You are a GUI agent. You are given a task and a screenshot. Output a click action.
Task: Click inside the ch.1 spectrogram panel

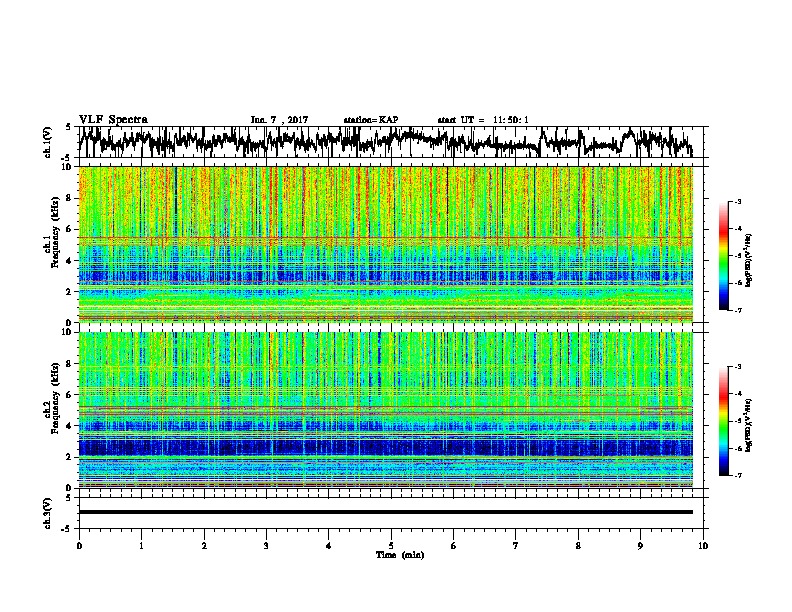(x=386, y=244)
